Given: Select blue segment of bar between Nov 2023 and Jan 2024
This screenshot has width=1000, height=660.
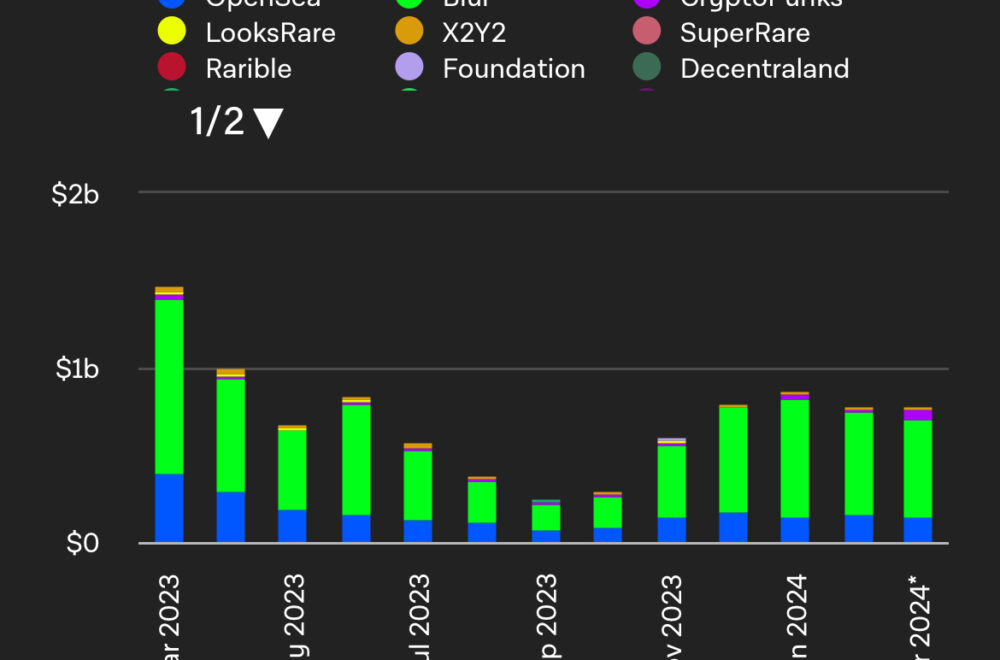Looking at the screenshot, I should (733, 527).
